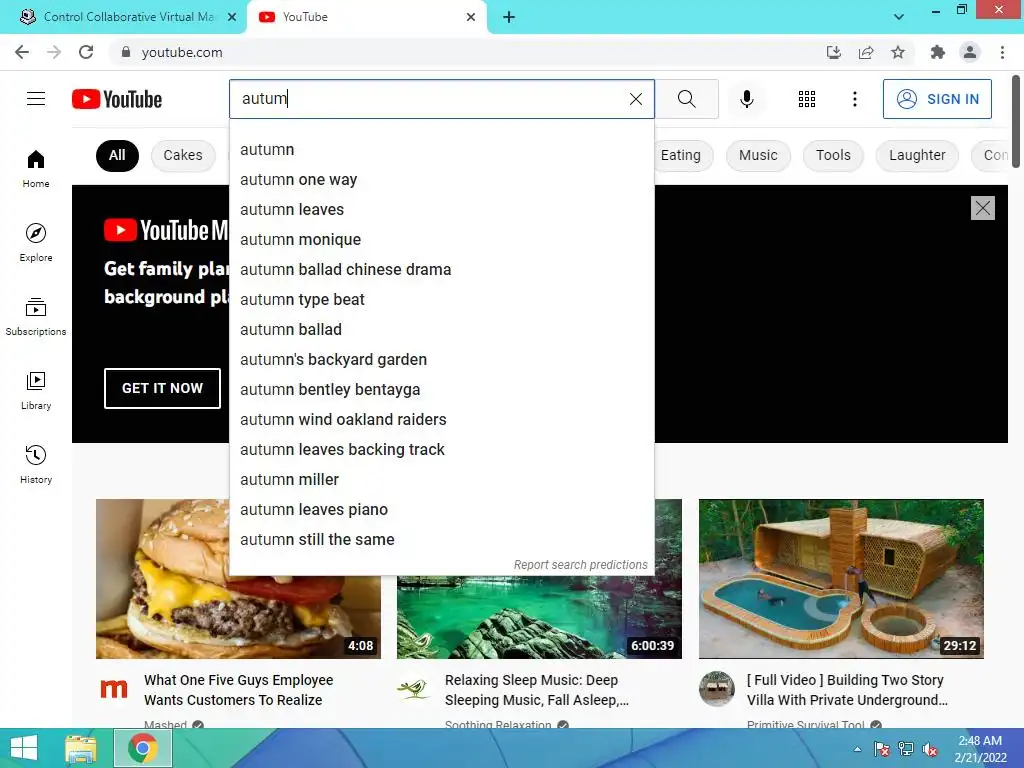Click share this page icon
The height and width of the screenshot is (768, 1024).
click(x=866, y=52)
